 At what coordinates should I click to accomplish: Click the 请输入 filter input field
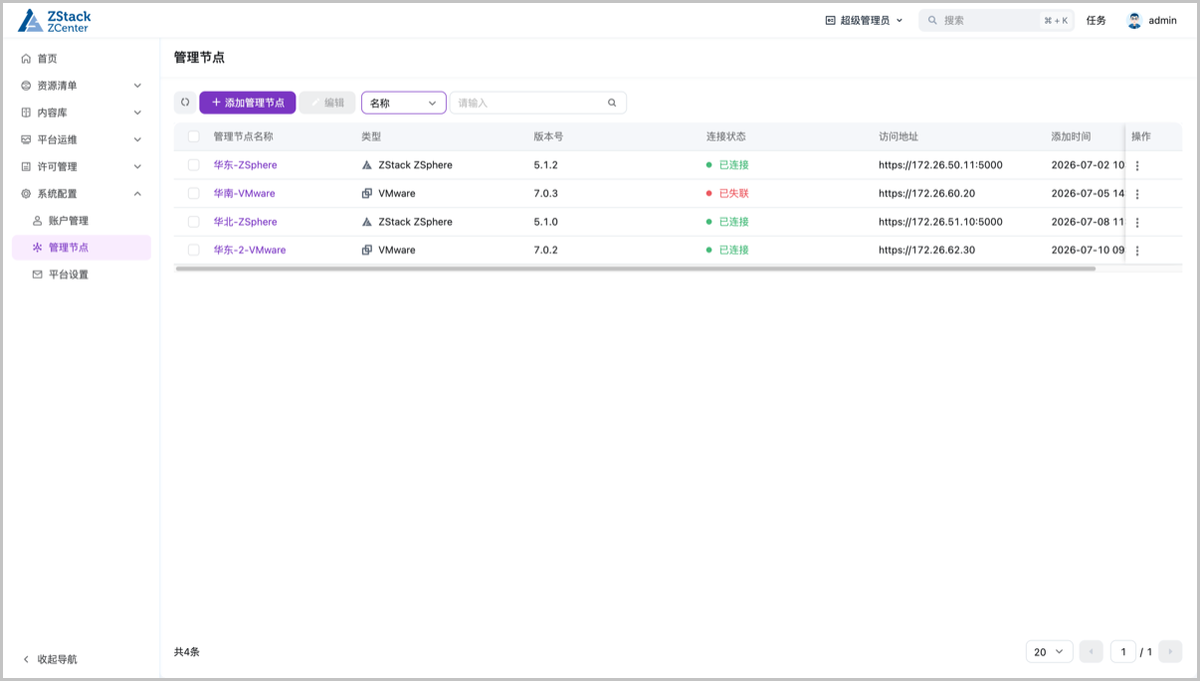pyautogui.click(x=538, y=102)
